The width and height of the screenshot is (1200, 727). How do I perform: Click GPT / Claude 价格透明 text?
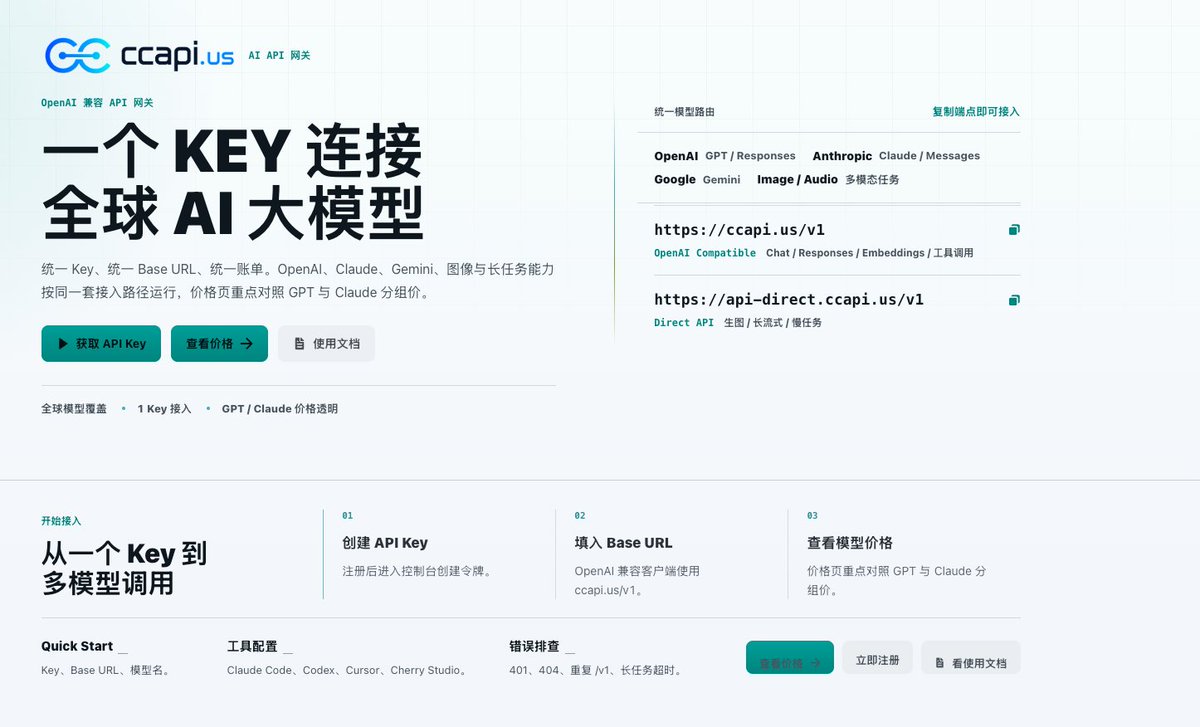point(280,409)
